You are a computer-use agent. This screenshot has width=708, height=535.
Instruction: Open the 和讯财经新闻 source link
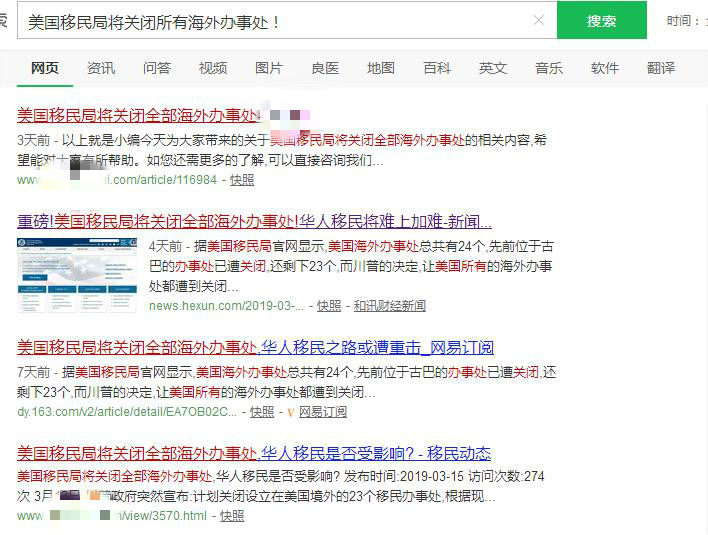click(389, 306)
